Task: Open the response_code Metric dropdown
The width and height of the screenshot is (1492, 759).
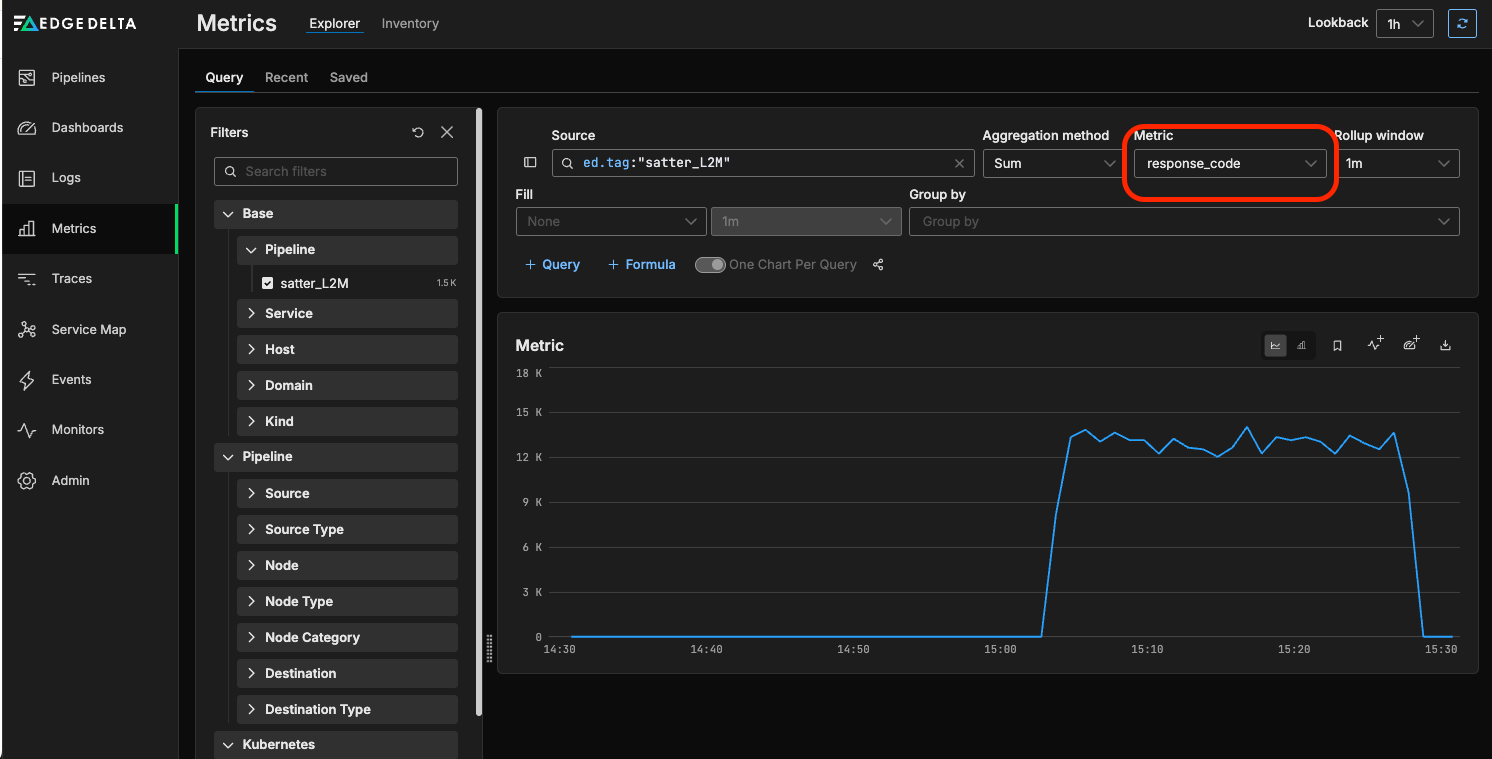Action: coord(1230,163)
